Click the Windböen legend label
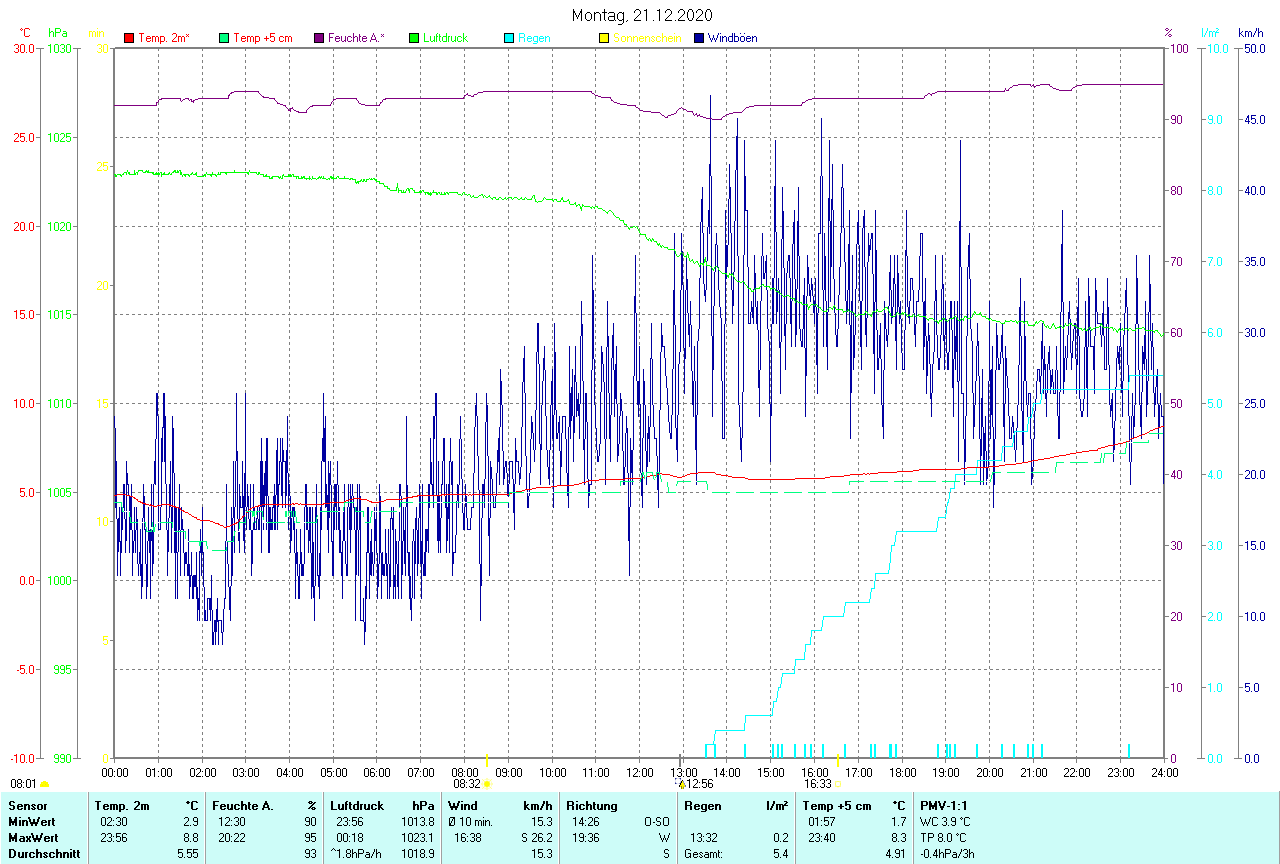1280x864 pixels. pos(732,38)
